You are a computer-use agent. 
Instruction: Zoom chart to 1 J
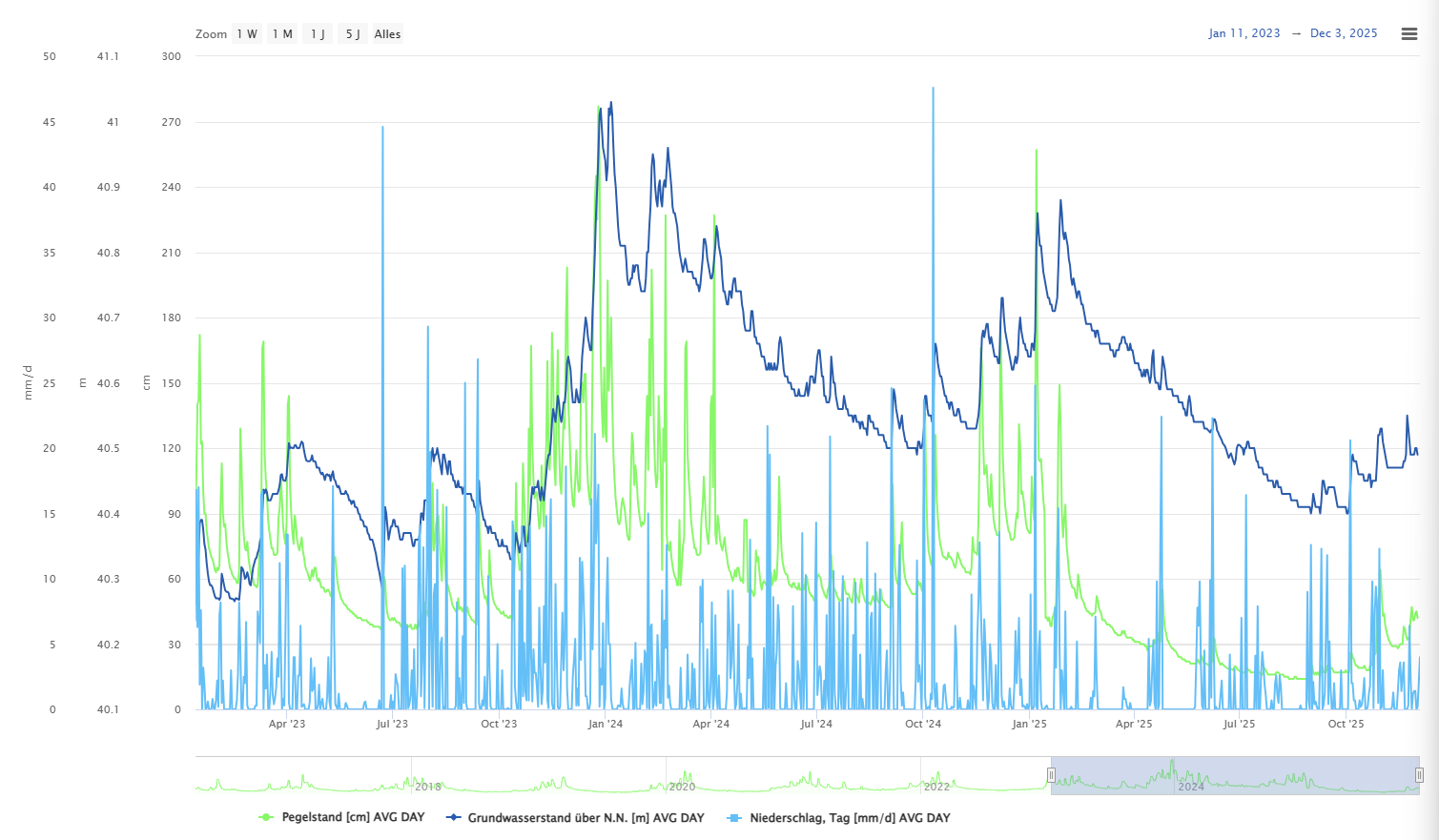click(x=318, y=34)
